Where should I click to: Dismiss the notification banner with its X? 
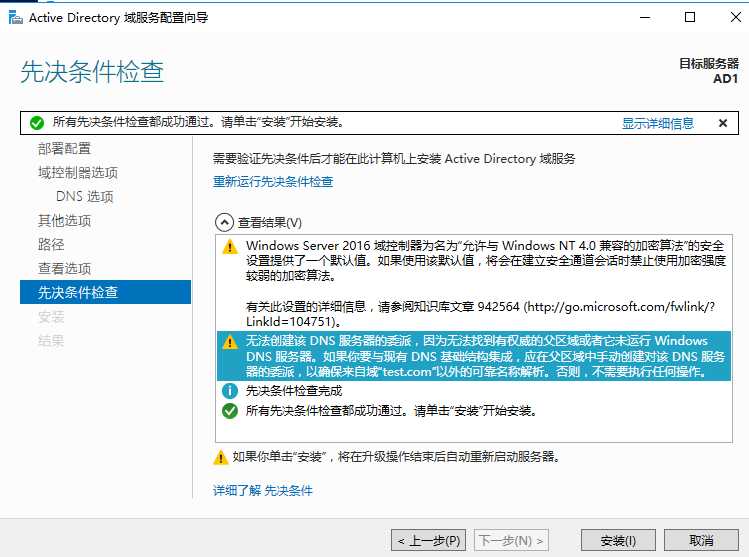pyautogui.click(x=723, y=123)
